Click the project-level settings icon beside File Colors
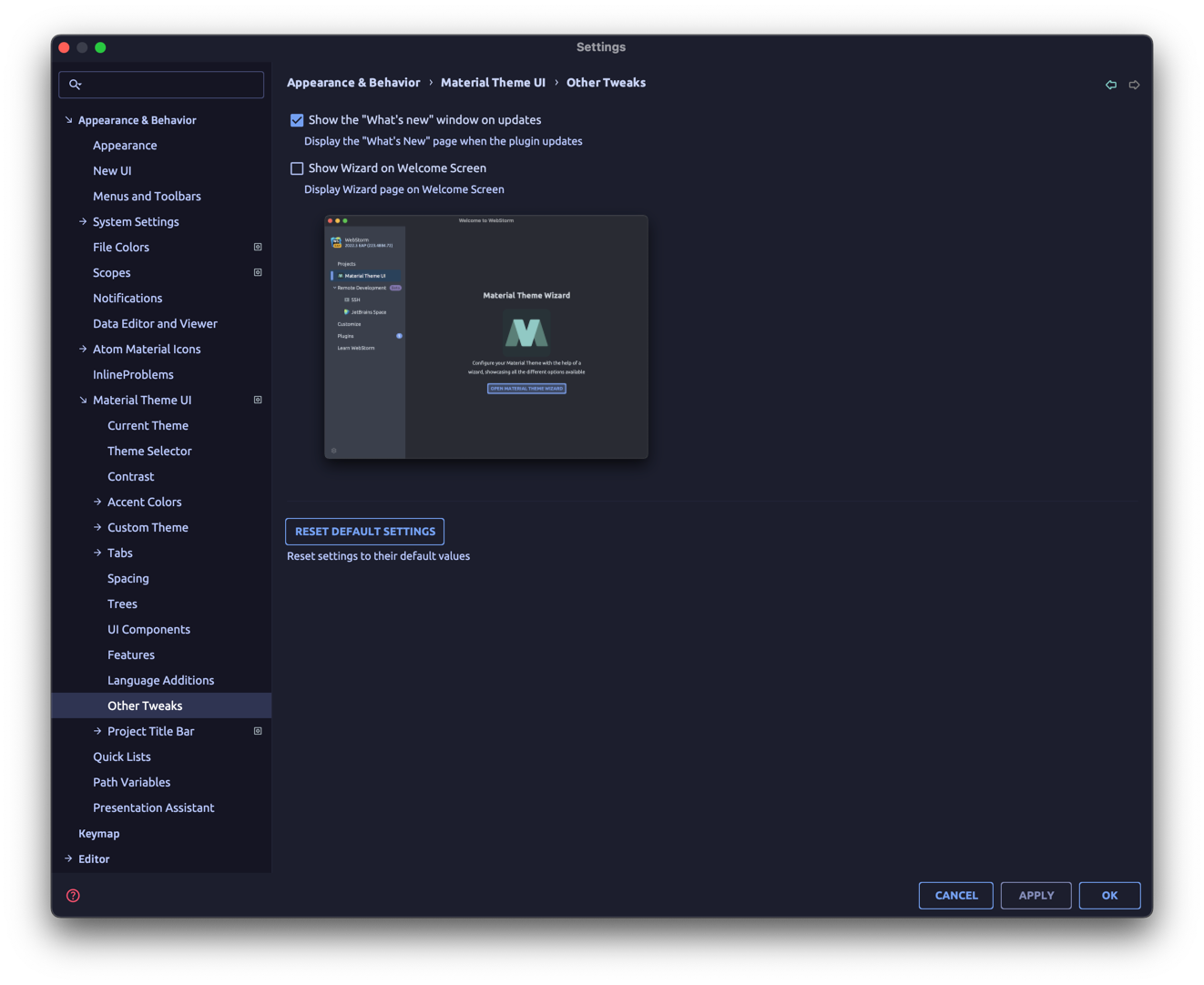This screenshot has height=985, width=1204. (258, 246)
